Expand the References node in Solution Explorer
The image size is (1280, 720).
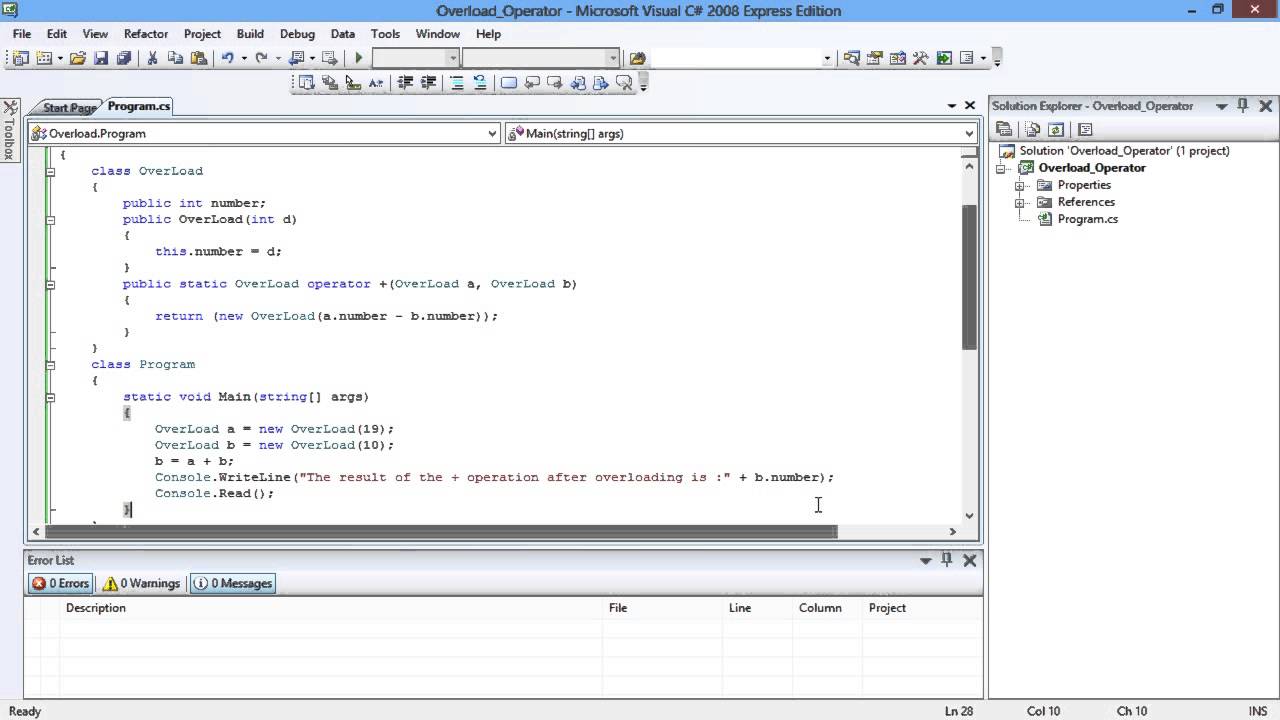1020,202
